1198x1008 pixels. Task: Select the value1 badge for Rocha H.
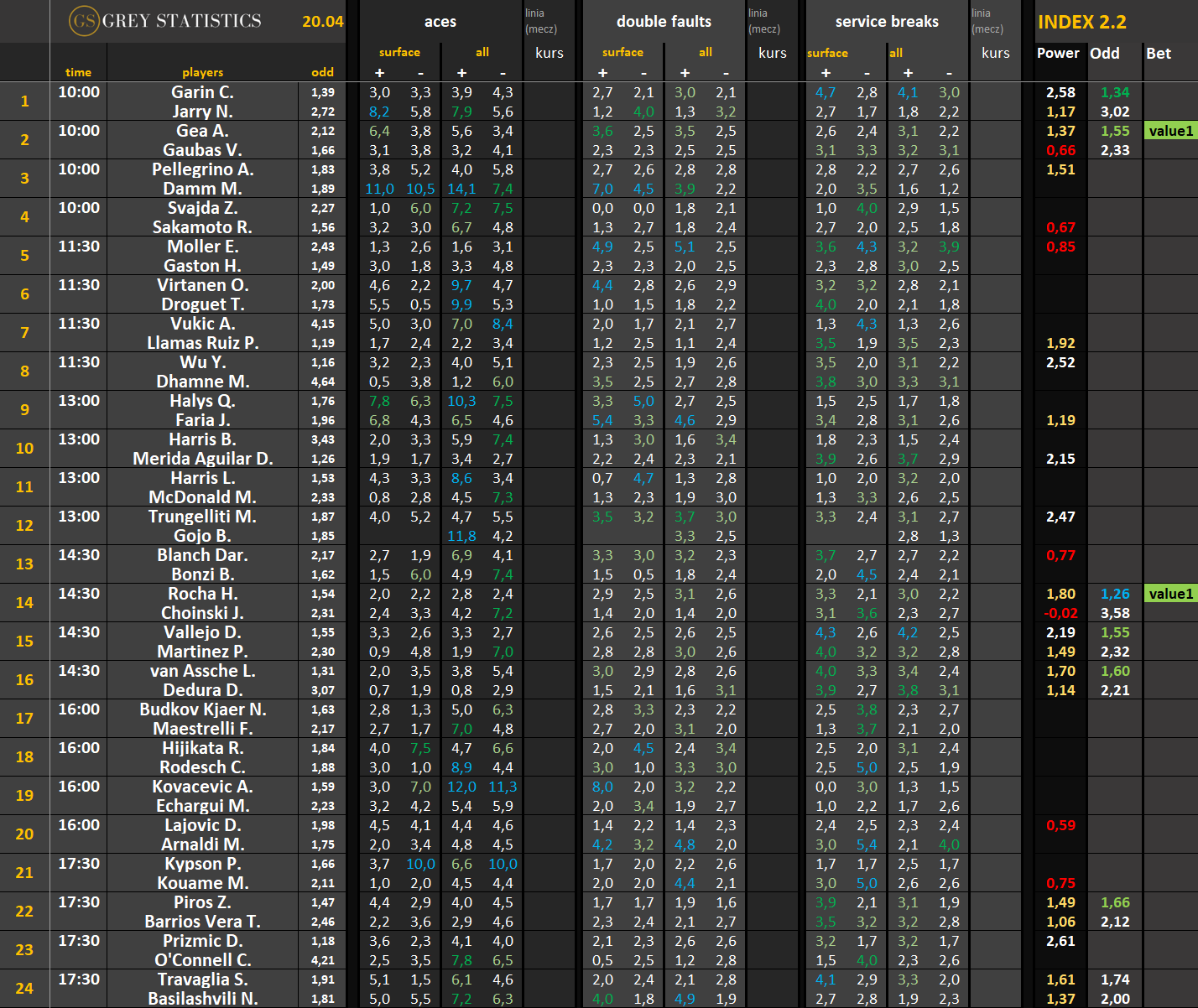click(x=1170, y=594)
